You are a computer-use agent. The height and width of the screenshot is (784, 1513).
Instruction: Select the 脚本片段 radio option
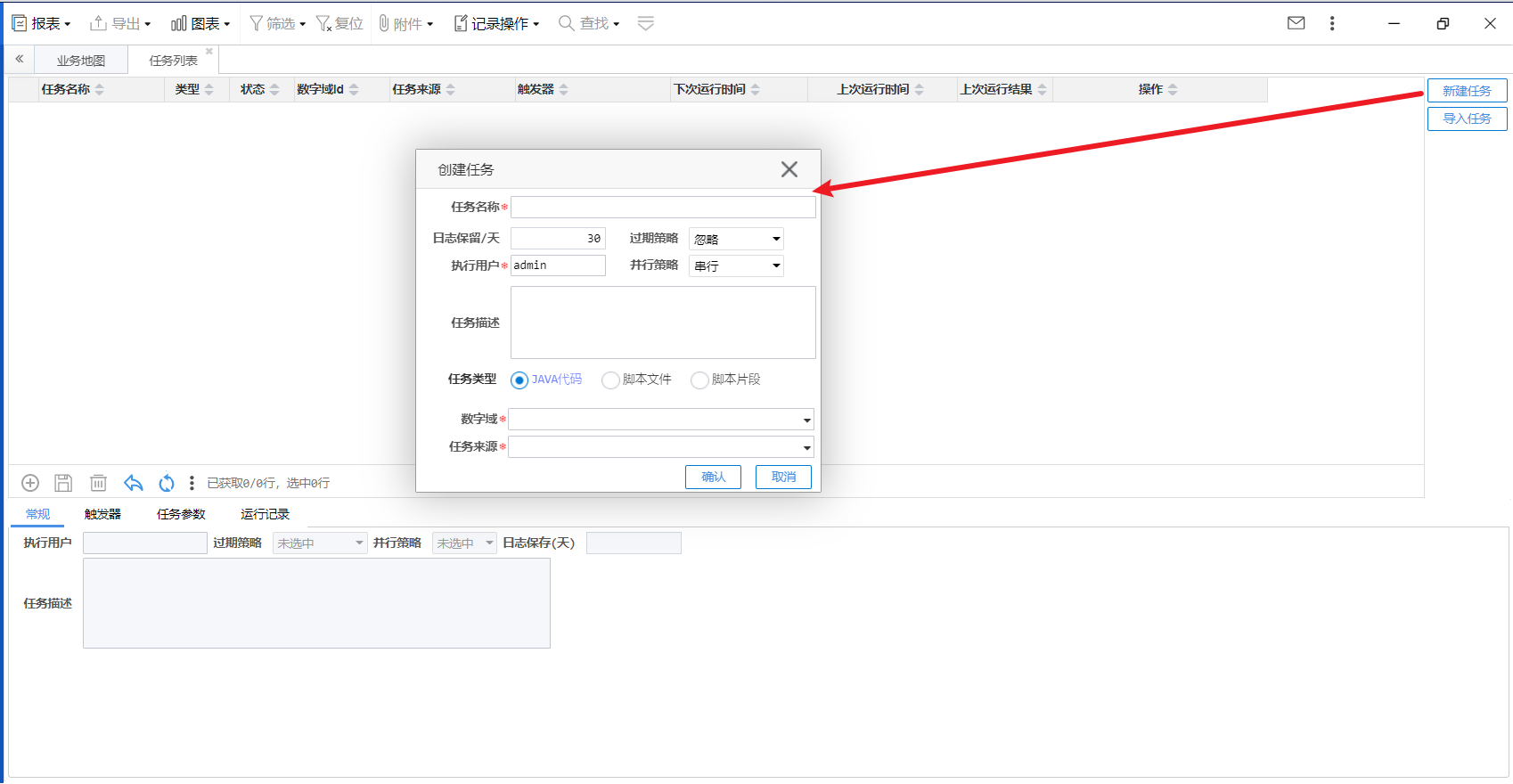[699, 380]
